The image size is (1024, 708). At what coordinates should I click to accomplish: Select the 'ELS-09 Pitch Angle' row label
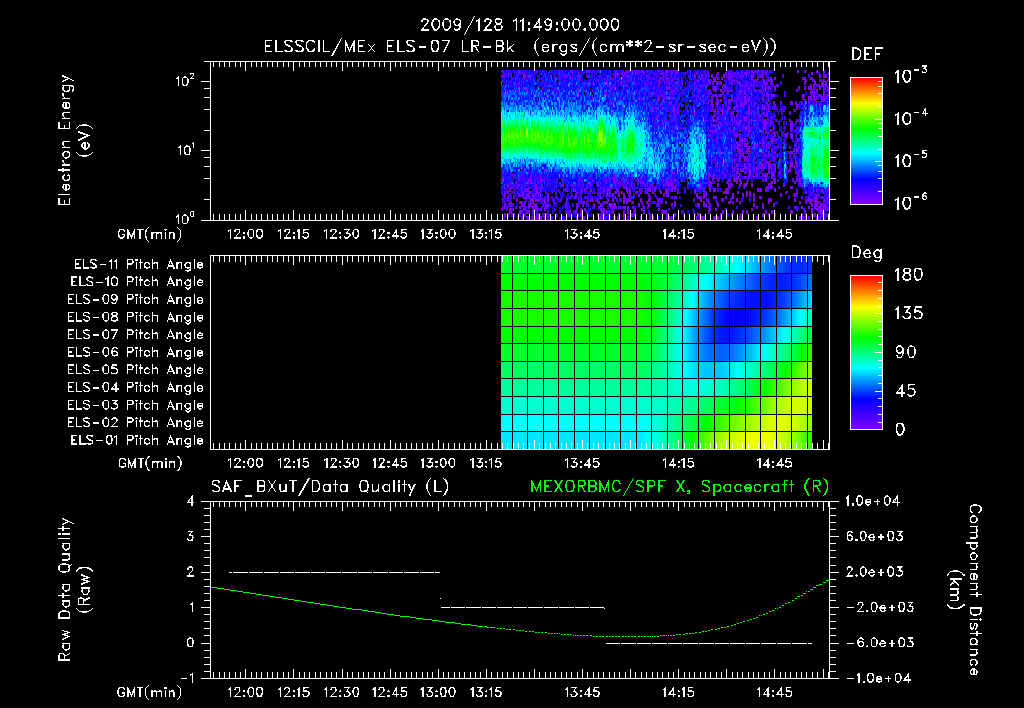click(136, 300)
